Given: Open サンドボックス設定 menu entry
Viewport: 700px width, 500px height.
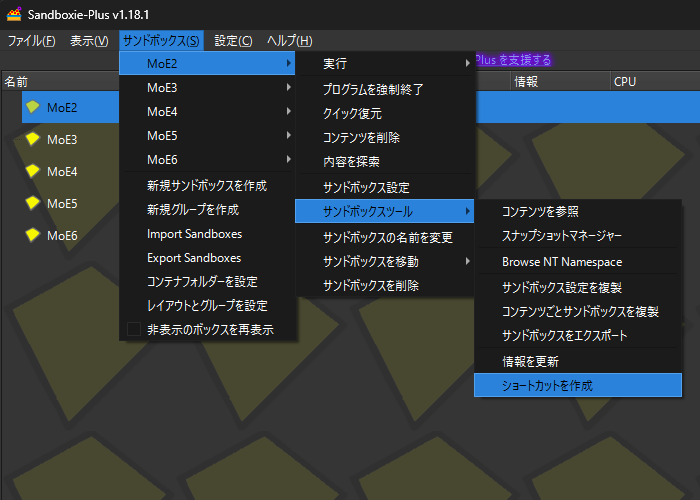Looking at the screenshot, I should click(384, 188).
